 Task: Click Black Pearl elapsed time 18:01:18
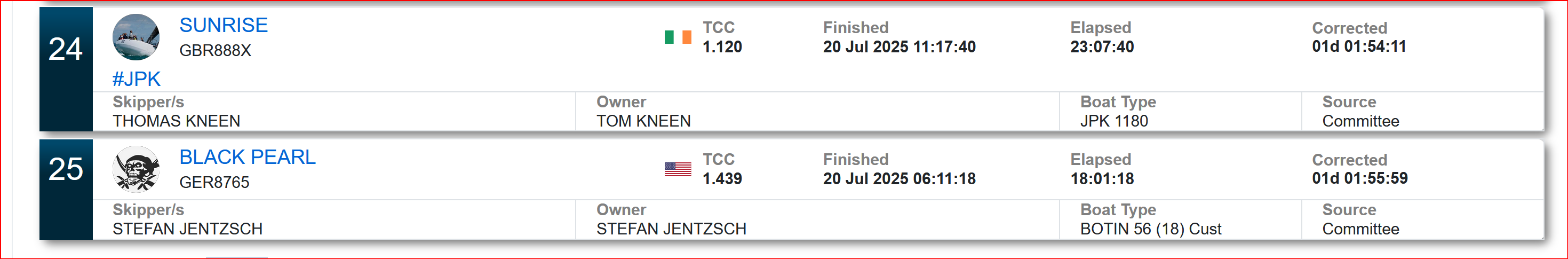pyautogui.click(x=1102, y=178)
